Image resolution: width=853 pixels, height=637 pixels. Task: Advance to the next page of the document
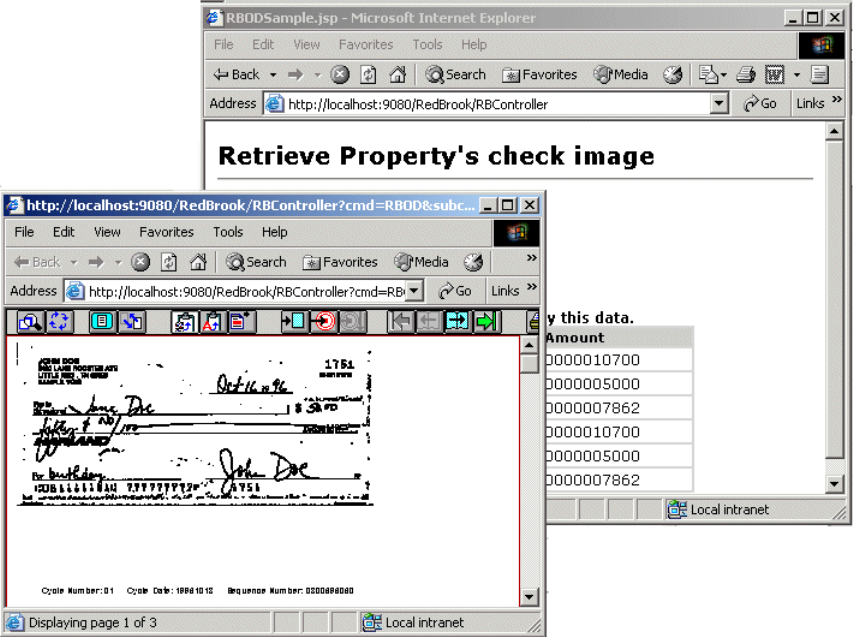pos(457,320)
